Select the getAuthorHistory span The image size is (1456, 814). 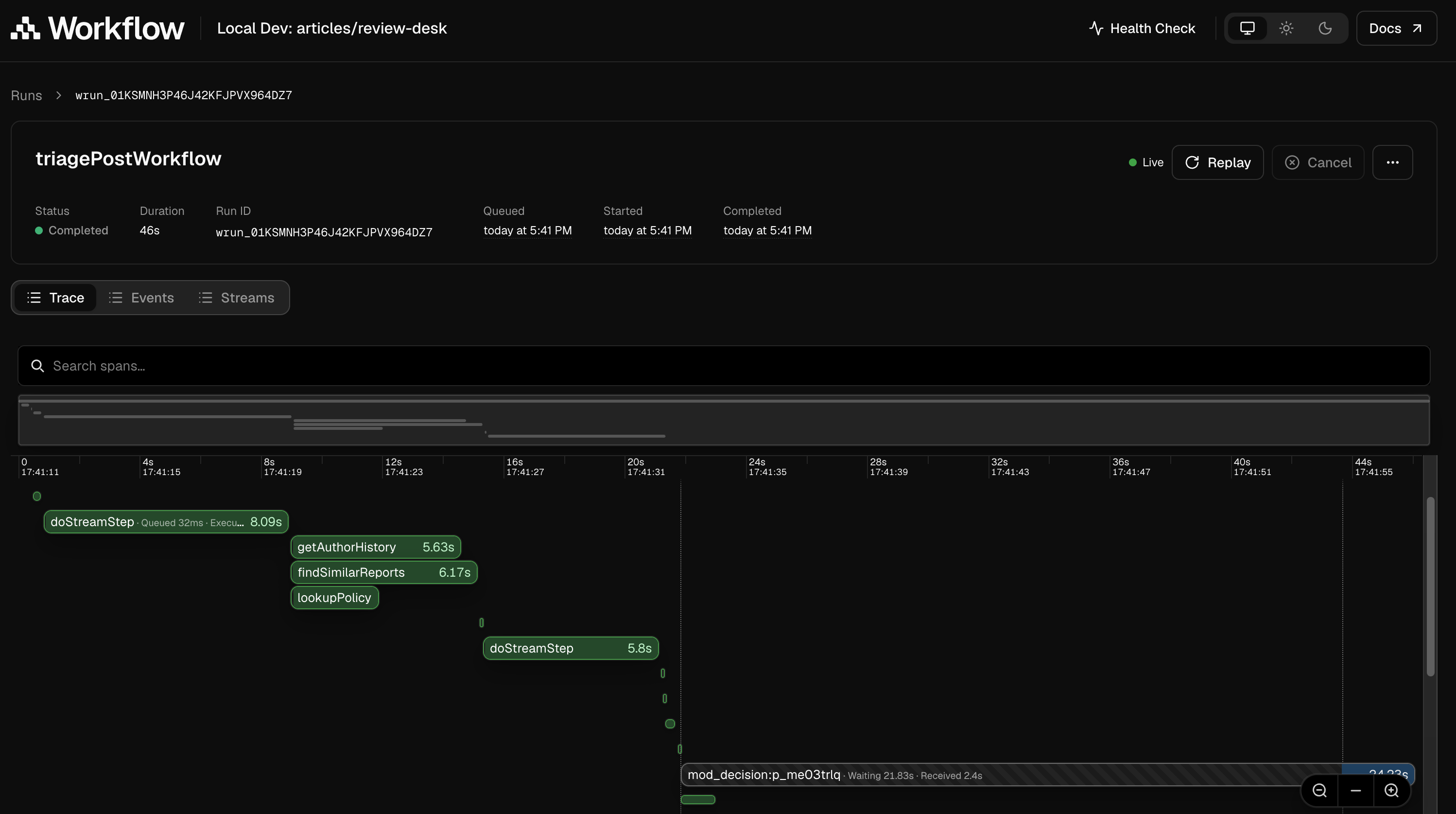(376, 547)
